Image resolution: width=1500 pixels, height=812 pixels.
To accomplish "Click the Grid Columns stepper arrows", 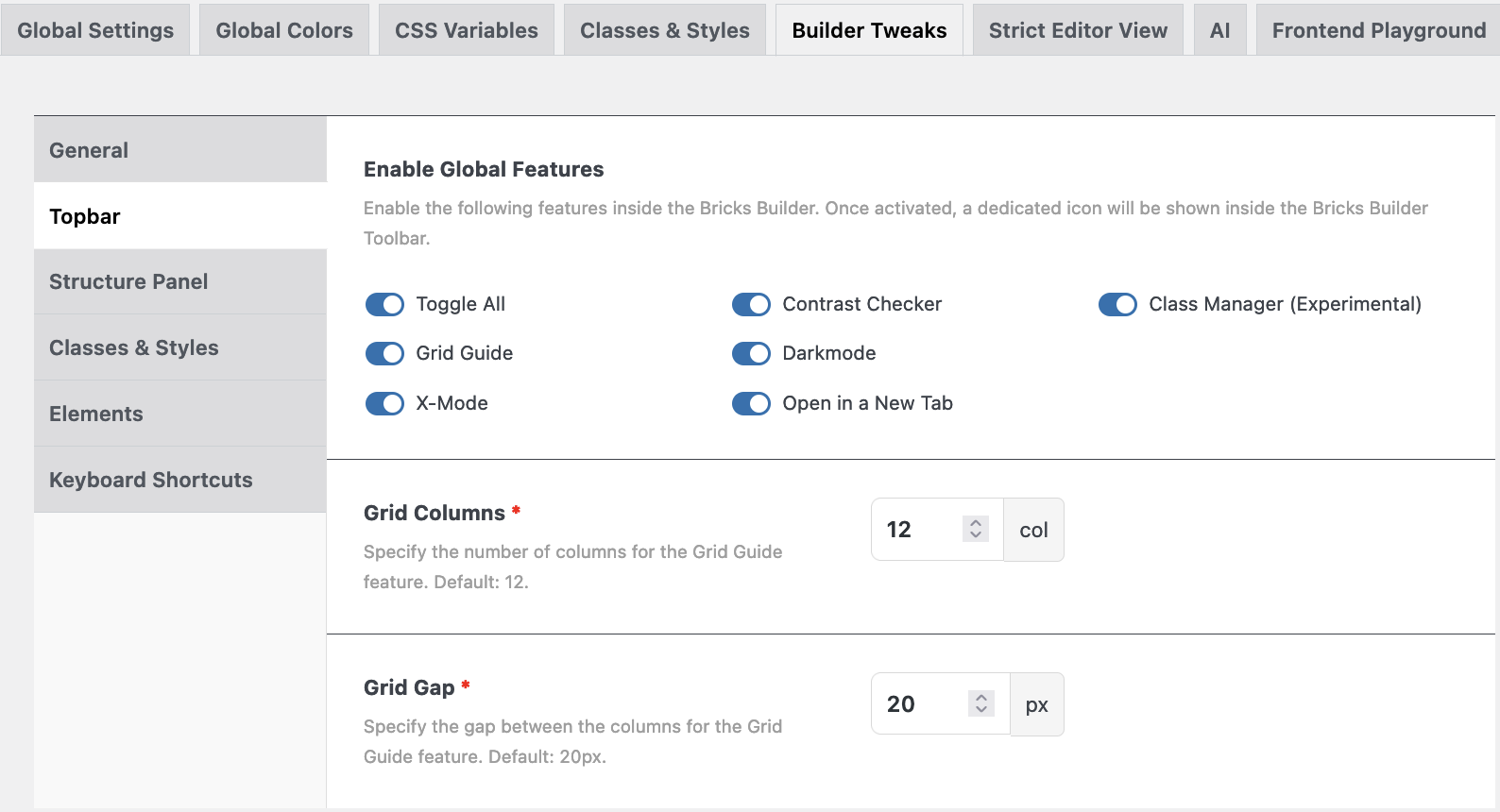I will [976, 529].
